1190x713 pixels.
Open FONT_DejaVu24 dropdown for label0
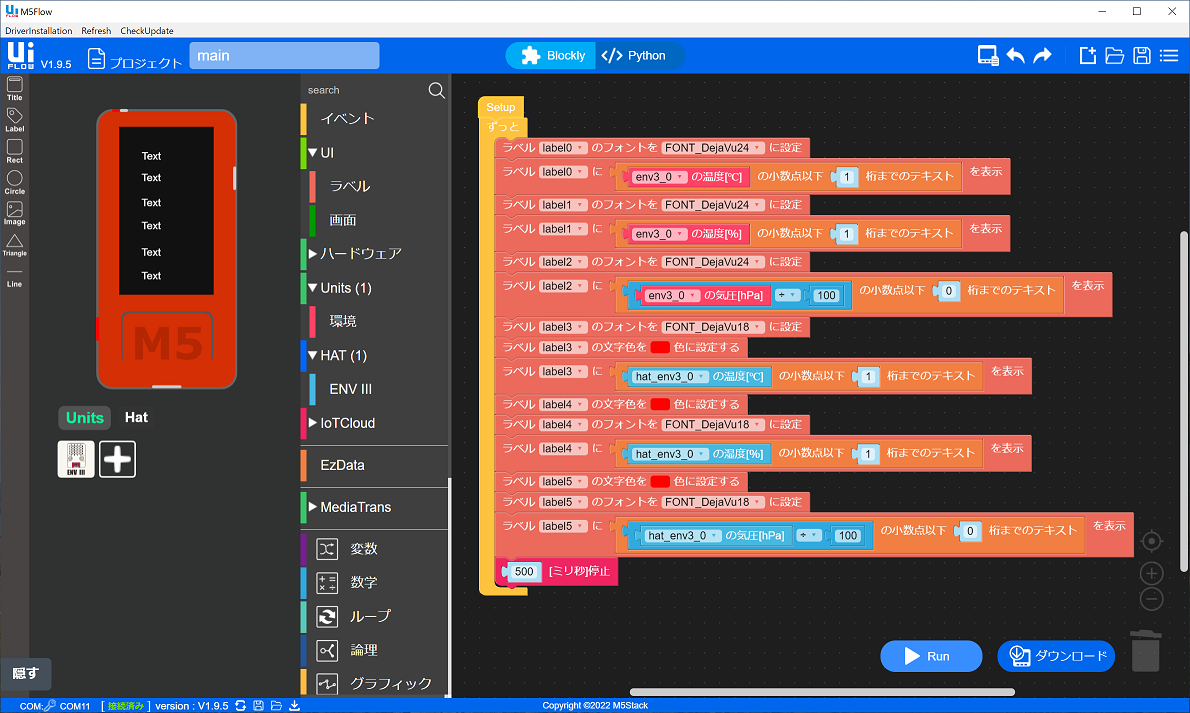(x=712, y=148)
